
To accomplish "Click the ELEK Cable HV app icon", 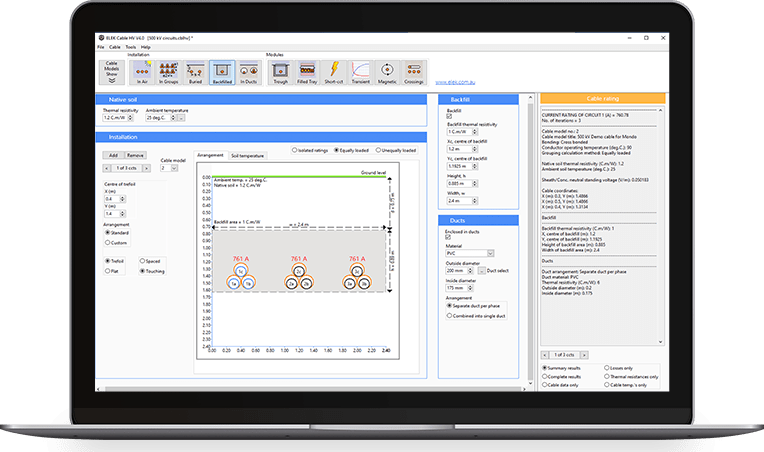I will pyautogui.click(x=101, y=38).
